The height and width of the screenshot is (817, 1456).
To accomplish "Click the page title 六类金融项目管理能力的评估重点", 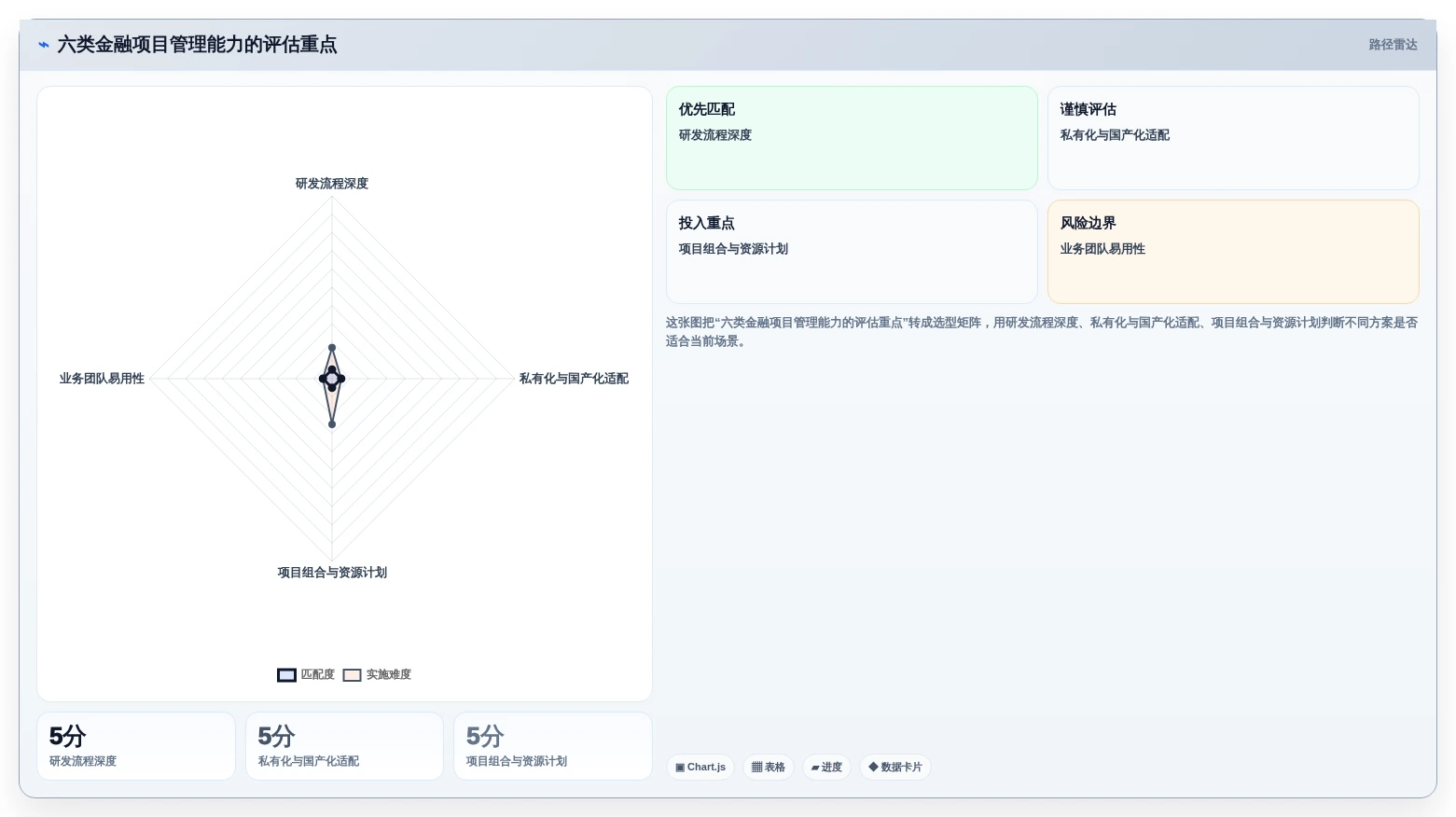I will pos(198,45).
